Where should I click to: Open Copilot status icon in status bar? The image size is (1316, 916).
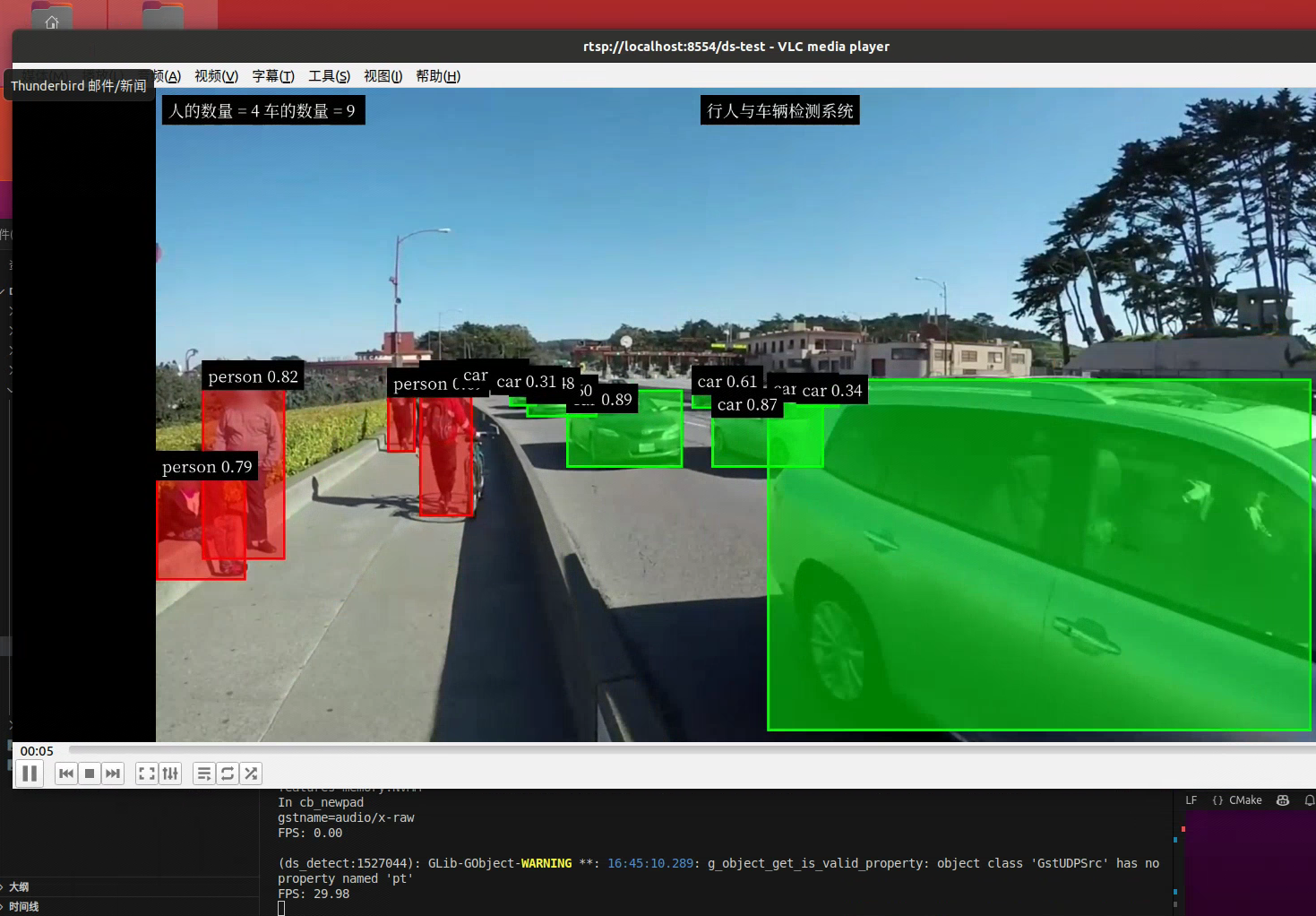1283,800
